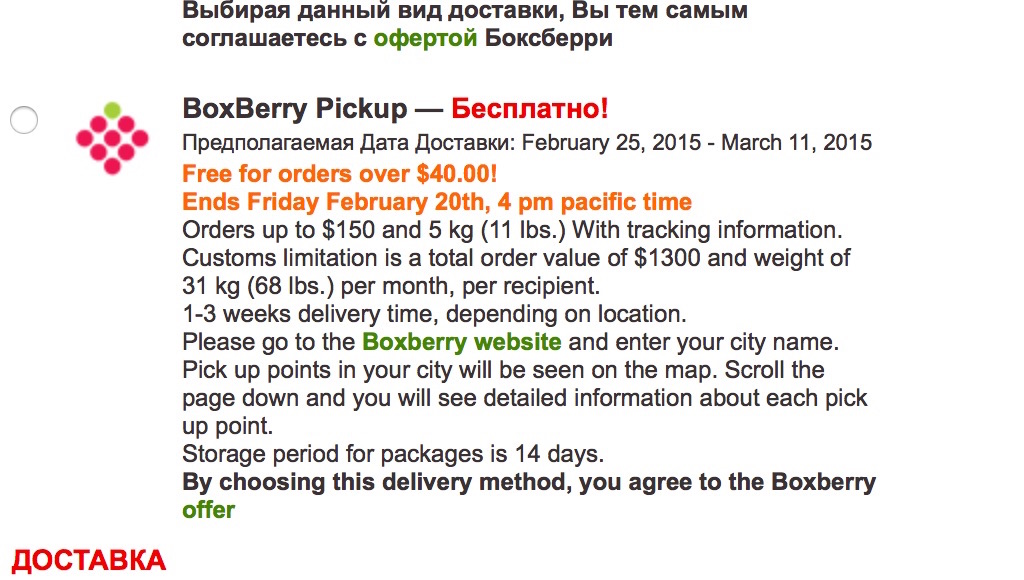
Task: Select the BoxBerry Pickup radio button
Action: pos(24,120)
